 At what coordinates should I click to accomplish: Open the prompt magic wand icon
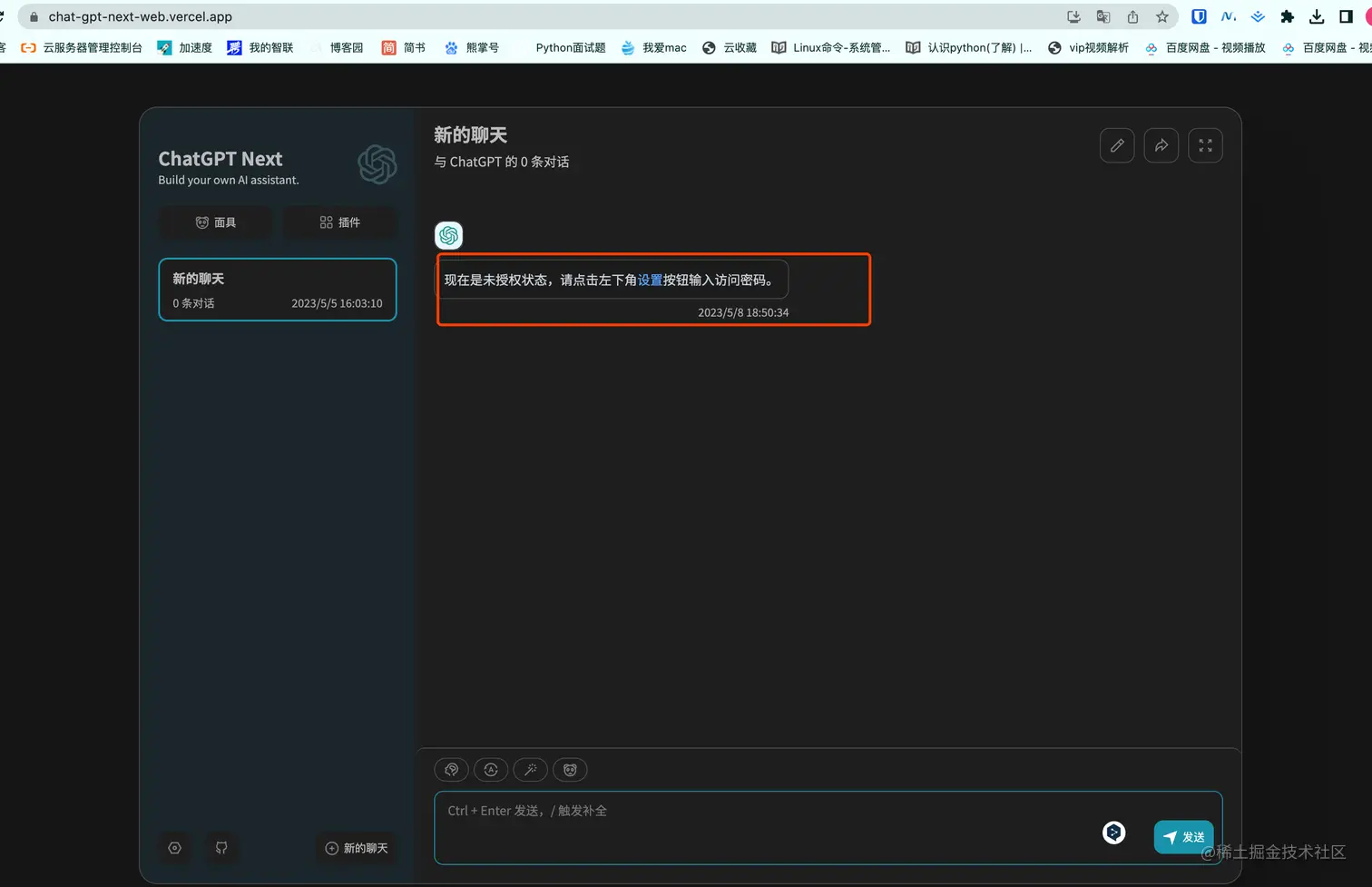click(531, 770)
